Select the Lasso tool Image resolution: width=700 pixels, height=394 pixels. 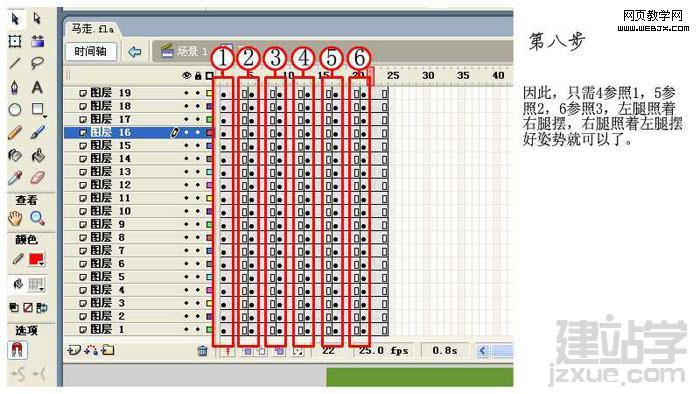(x=38, y=63)
